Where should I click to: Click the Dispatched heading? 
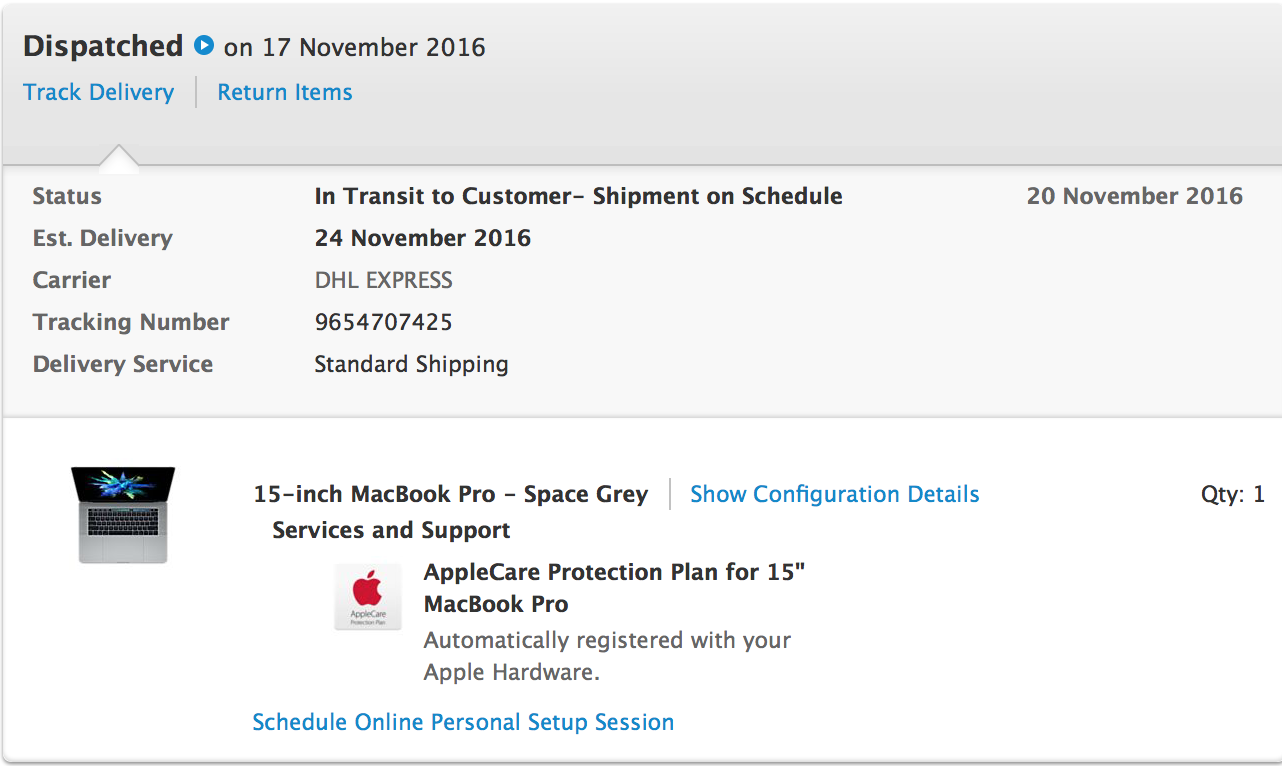click(103, 46)
